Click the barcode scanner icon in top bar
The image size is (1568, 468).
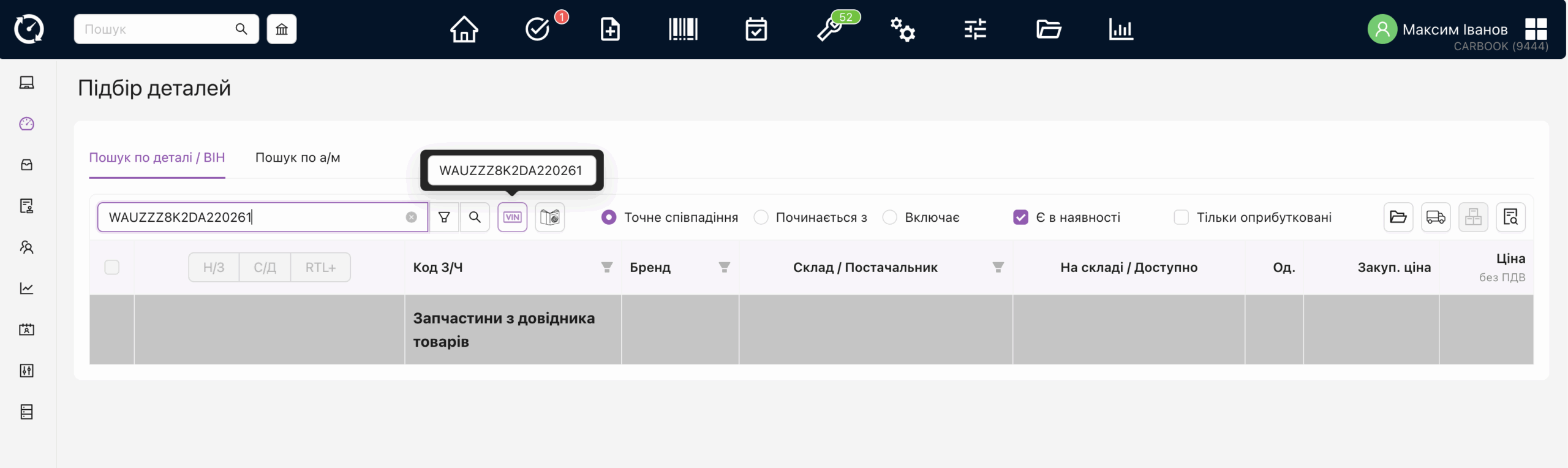(x=683, y=29)
